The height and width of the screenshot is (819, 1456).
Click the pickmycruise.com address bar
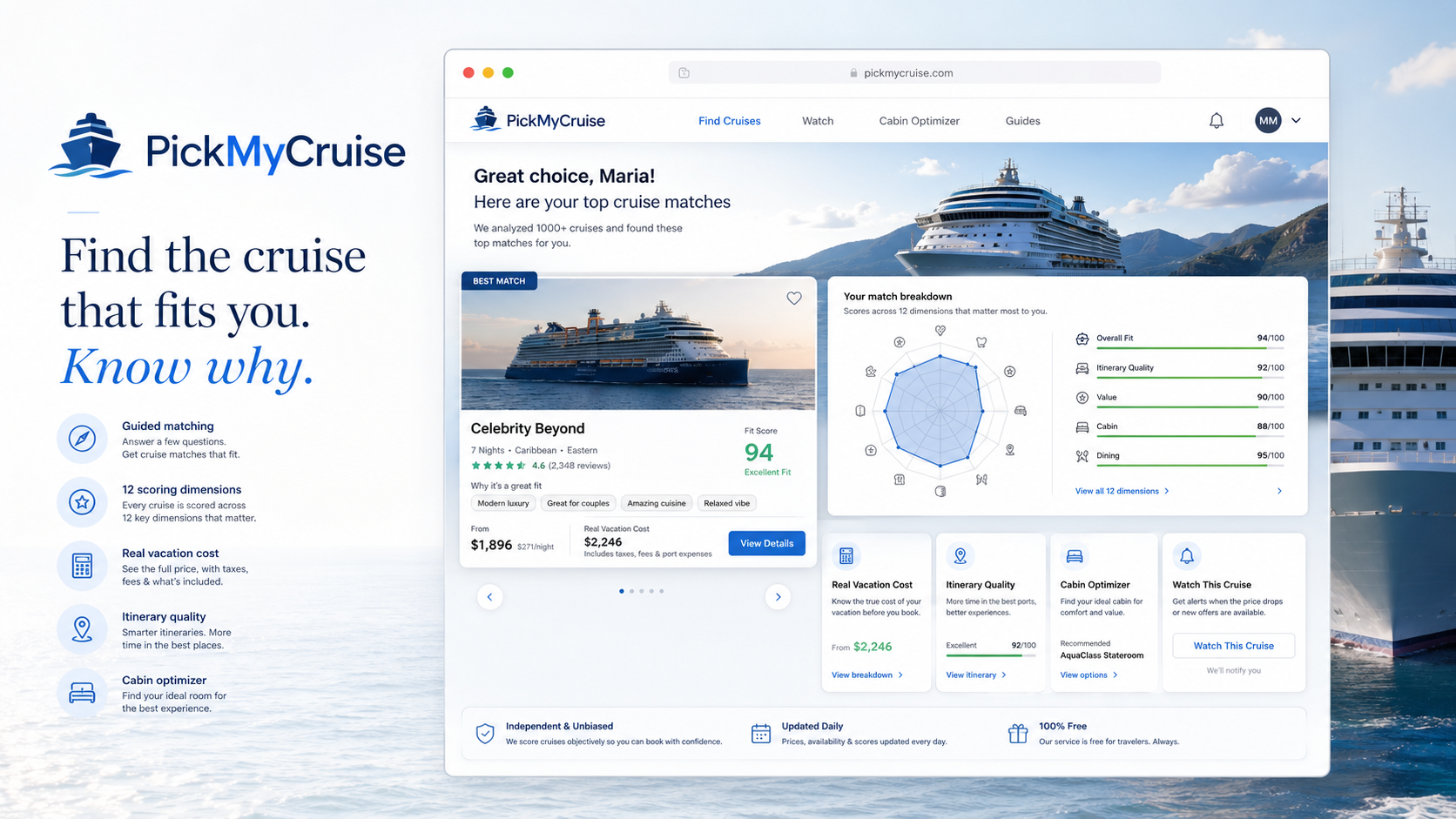tap(914, 73)
